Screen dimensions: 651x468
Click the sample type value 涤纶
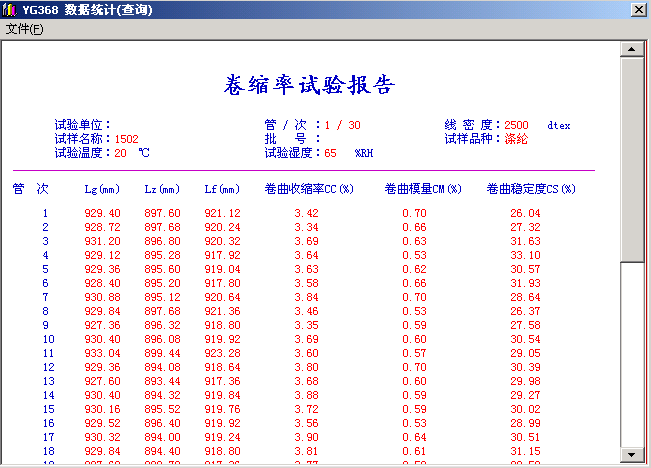[516, 139]
